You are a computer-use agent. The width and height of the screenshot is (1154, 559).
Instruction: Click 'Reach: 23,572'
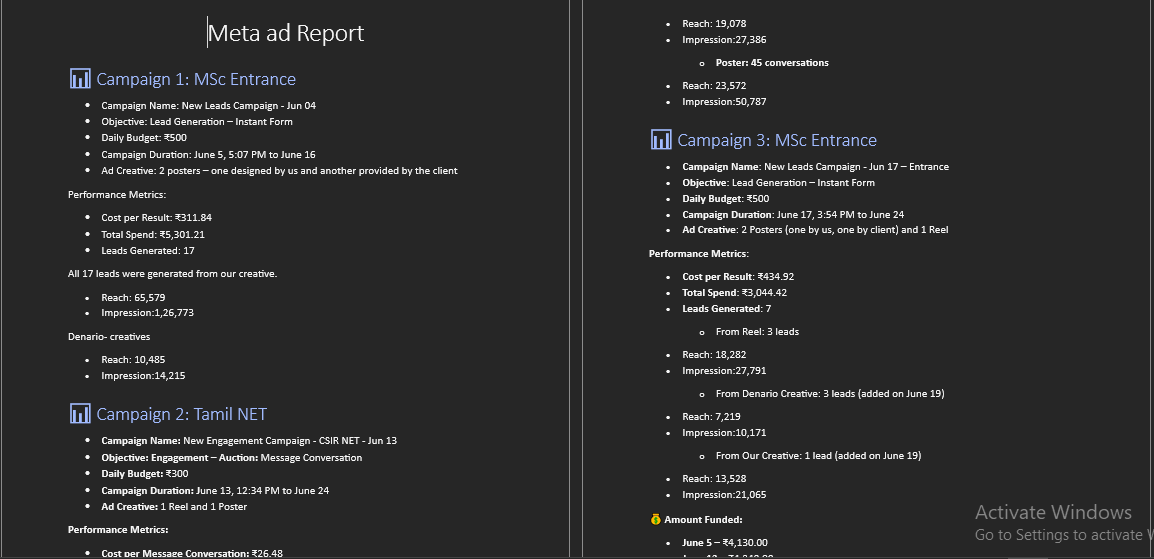714,86
